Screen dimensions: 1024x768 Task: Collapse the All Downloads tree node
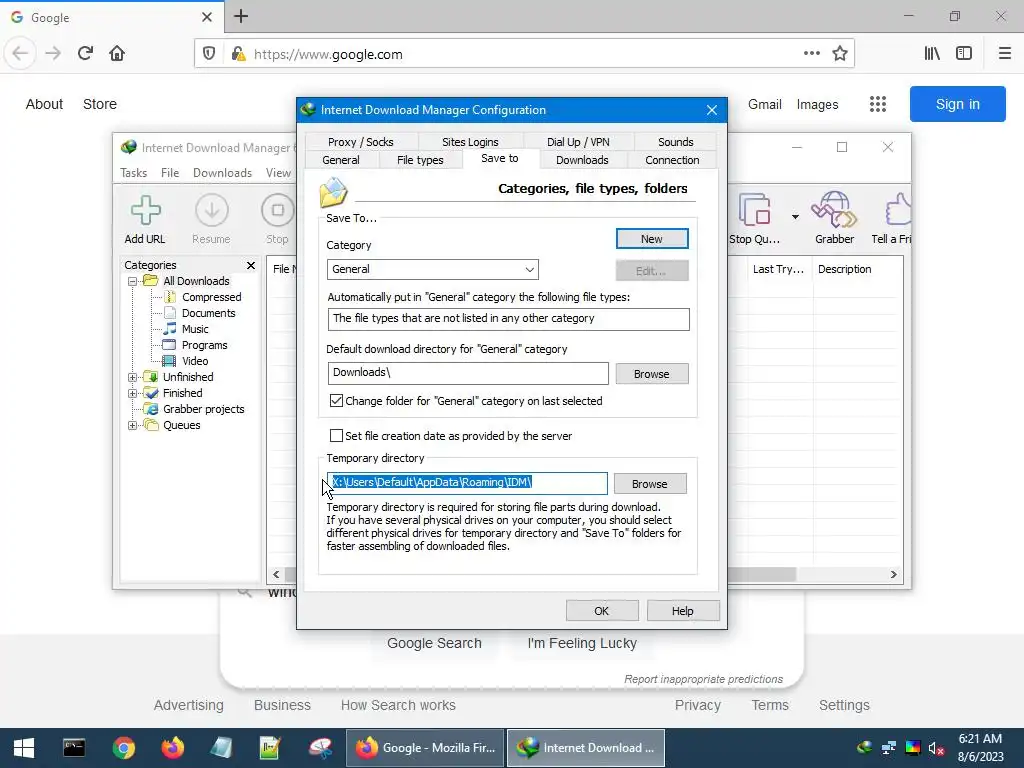[133, 281]
